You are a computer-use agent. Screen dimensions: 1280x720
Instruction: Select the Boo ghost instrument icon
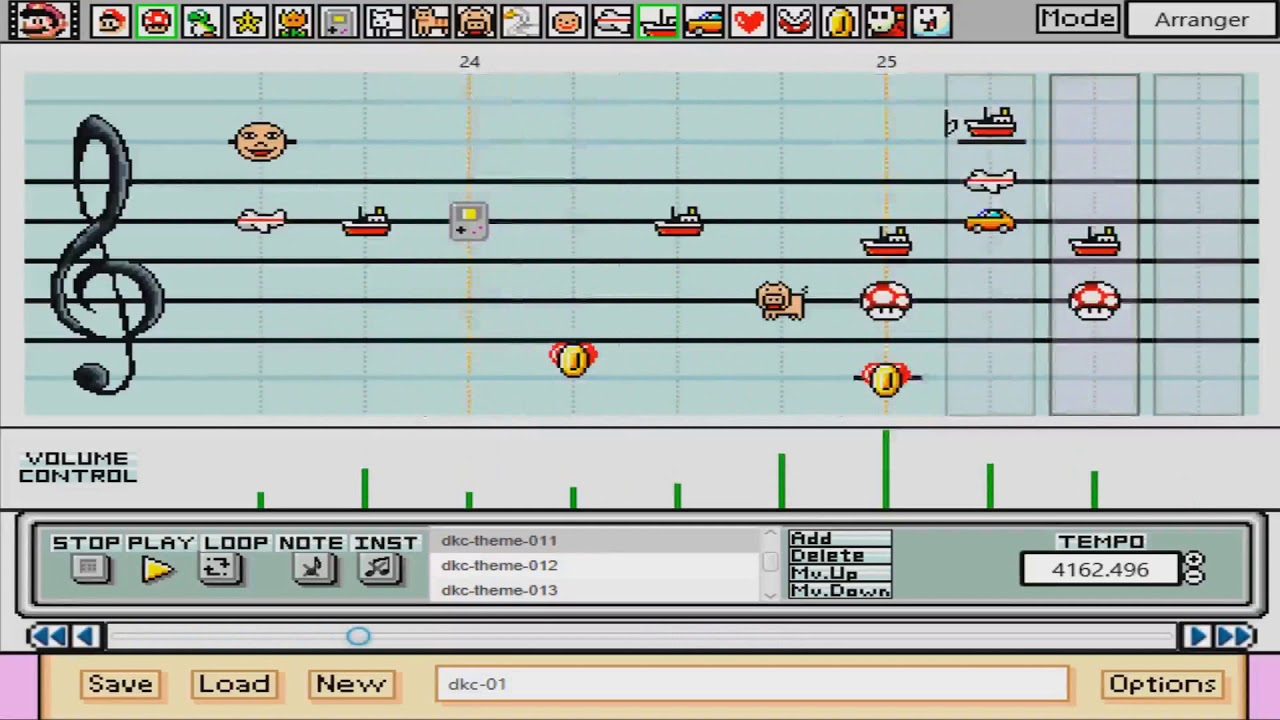pos(931,20)
